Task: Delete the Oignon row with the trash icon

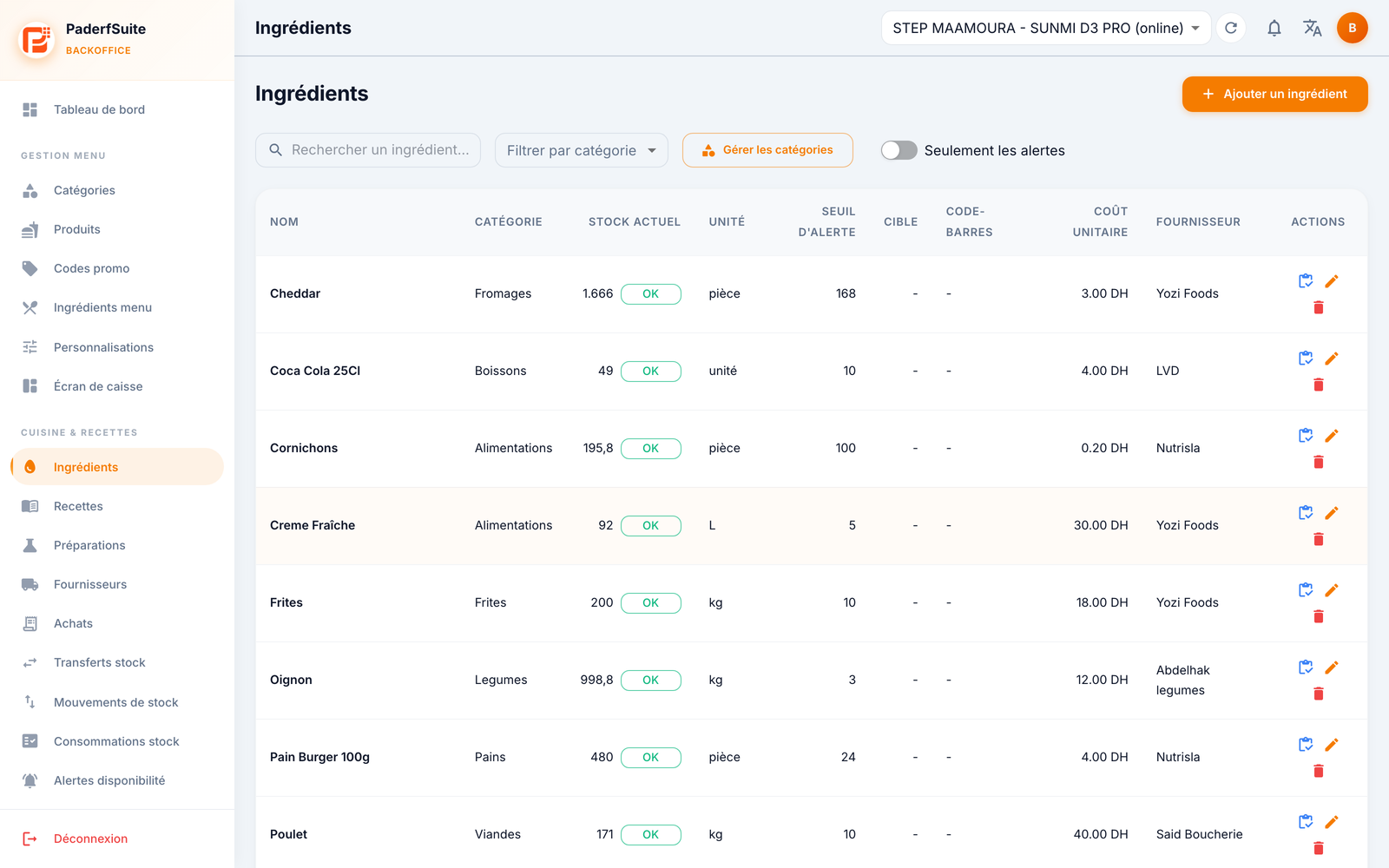Action: click(x=1319, y=694)
